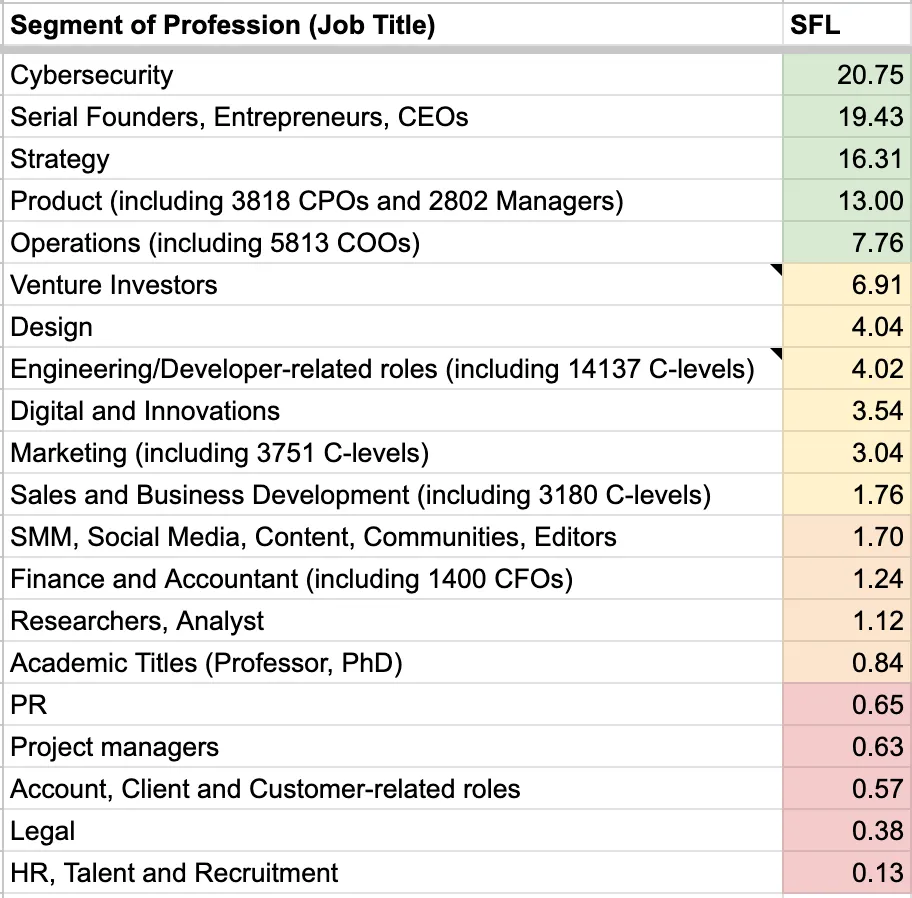Viewport: 912px width, 898px height.
Task: Select the Academic Titles (Professor, PhD) cell
Action: 393,662
